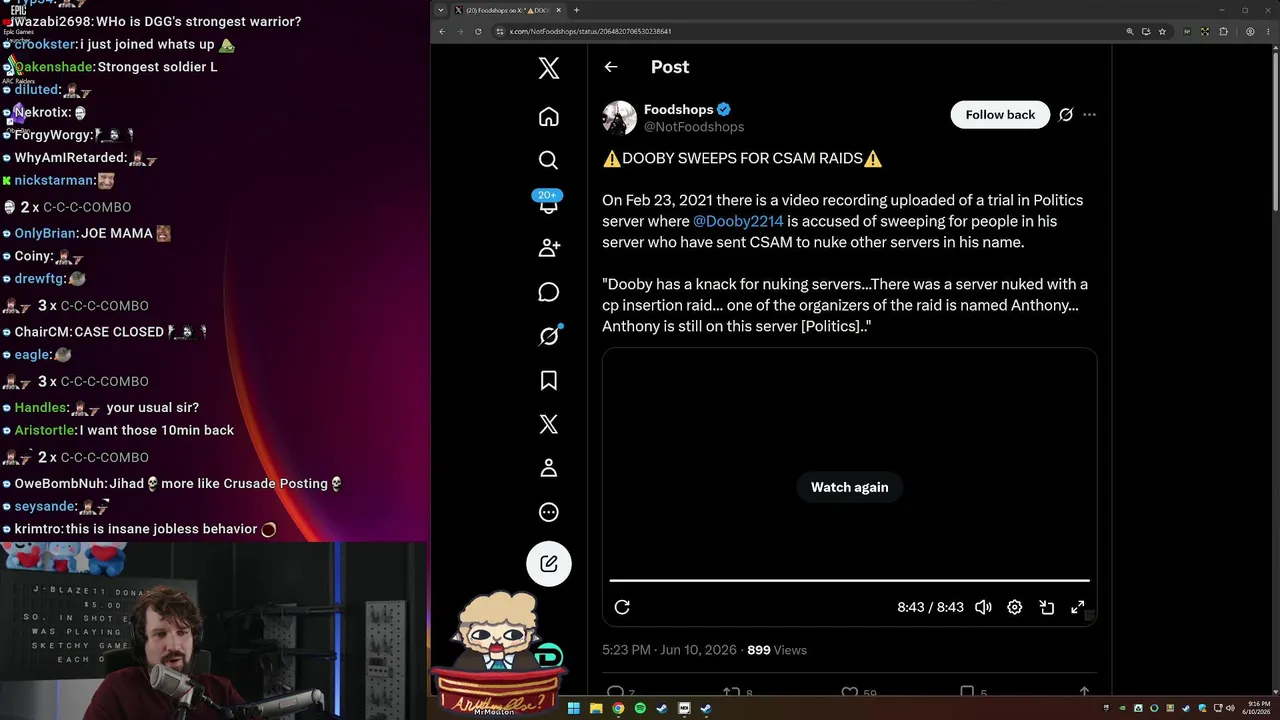Viewport: 1280px width, 720px height.
Task: Reload the page in the browser
Action: [x=478, y=31]
